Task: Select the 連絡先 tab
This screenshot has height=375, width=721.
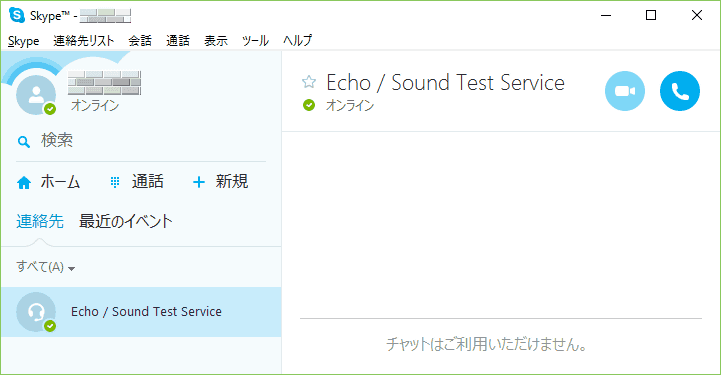Action: tap(40, 222)
